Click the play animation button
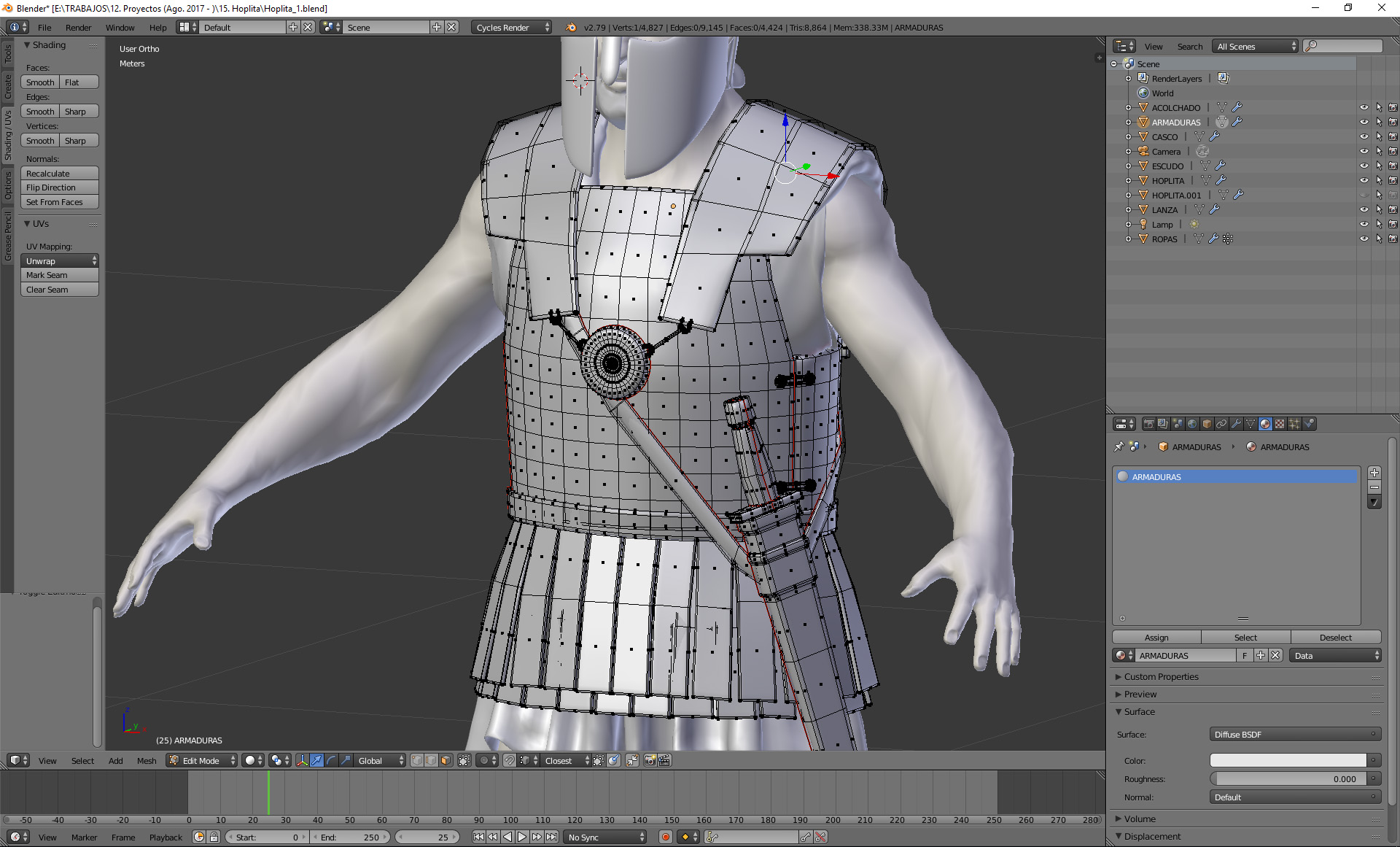 [x=522, y=837]
